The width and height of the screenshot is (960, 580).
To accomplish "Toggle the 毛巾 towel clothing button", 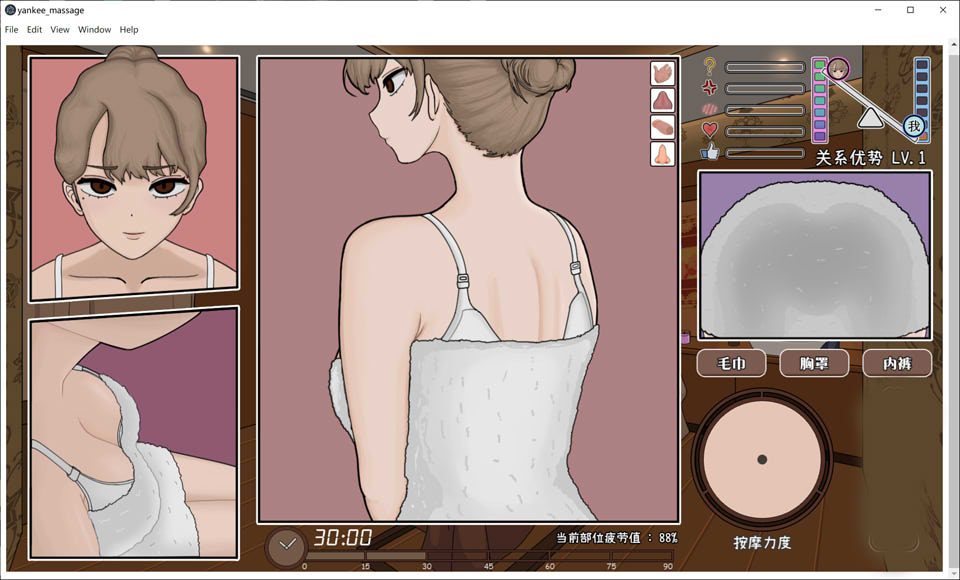I will click(731, 363).
